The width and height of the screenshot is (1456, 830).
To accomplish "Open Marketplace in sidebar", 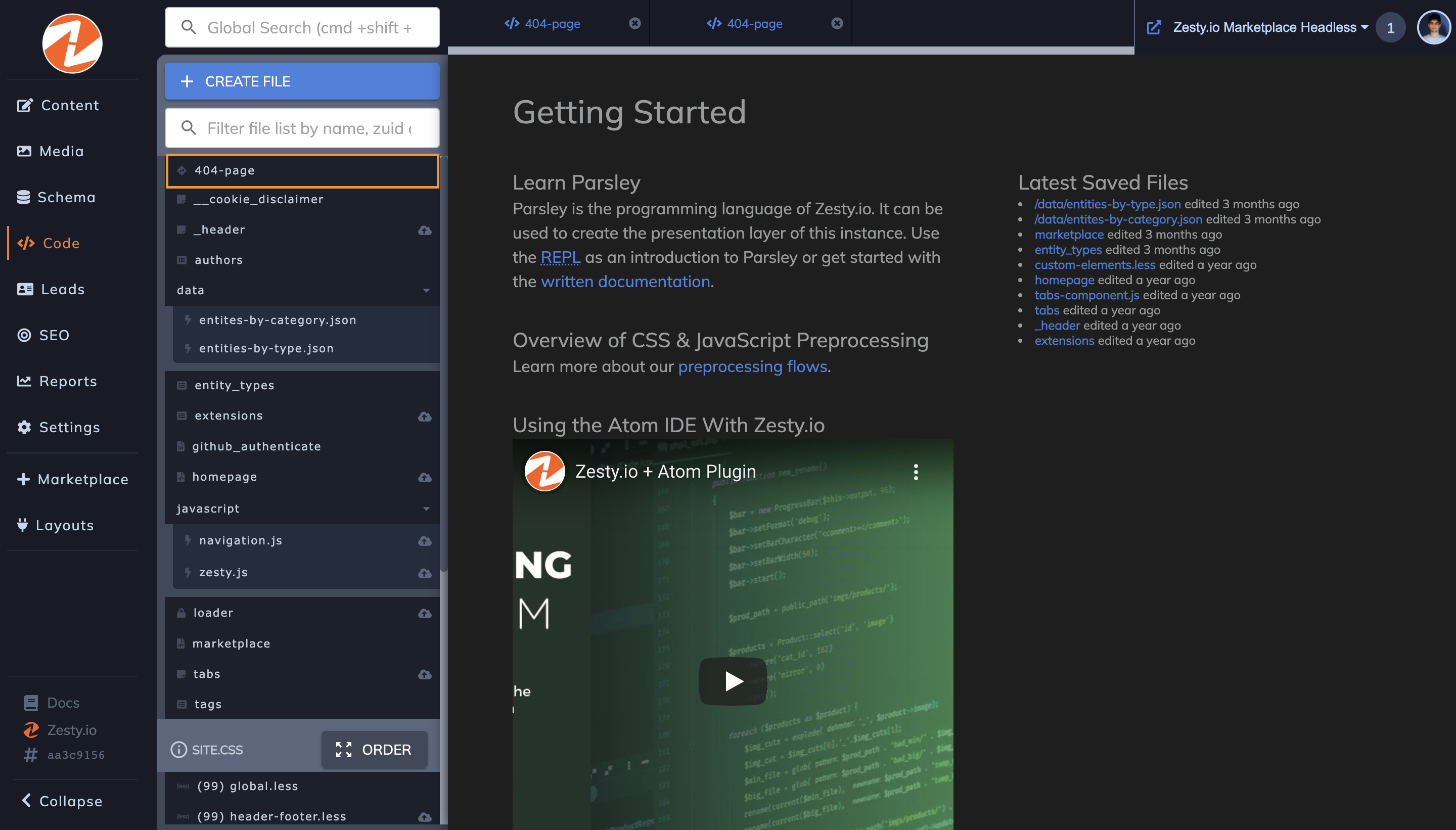I will [x=72, y=479].
